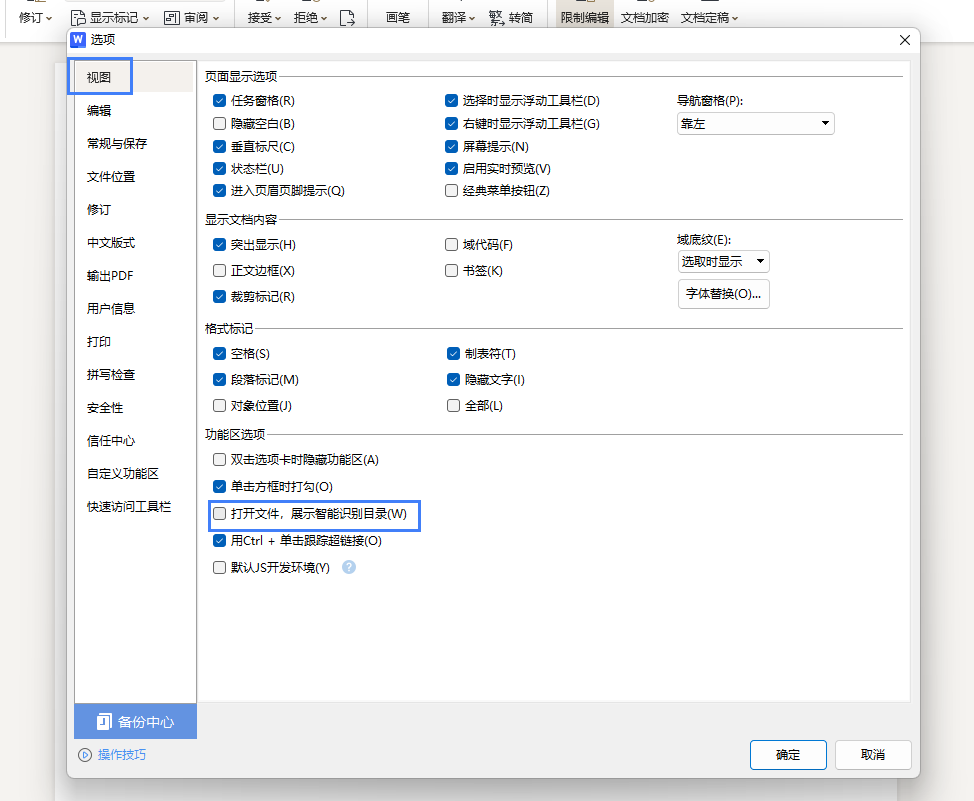
Task: Open the 自定义功能区 category
Action: [123, 474]
